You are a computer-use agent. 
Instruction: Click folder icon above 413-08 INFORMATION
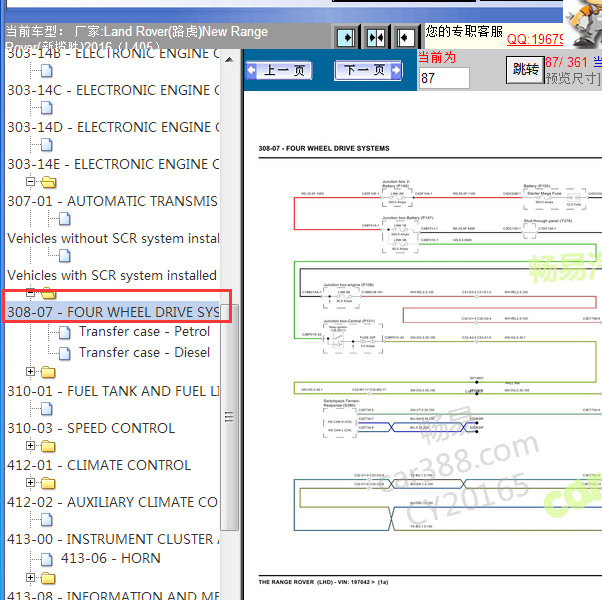(48, 578)
